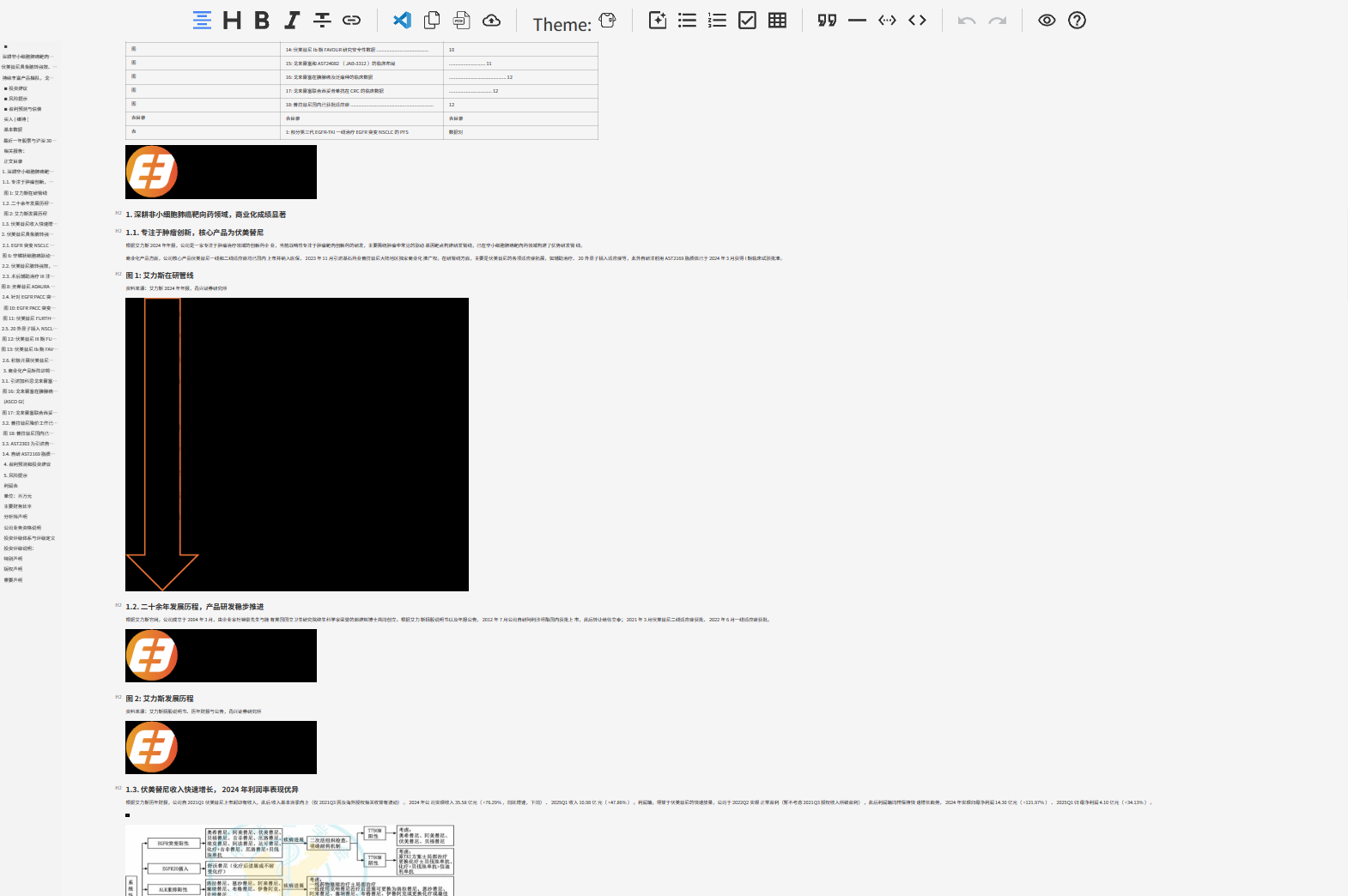
Task: Open the Theme picker icon
Action: (608, 21)
